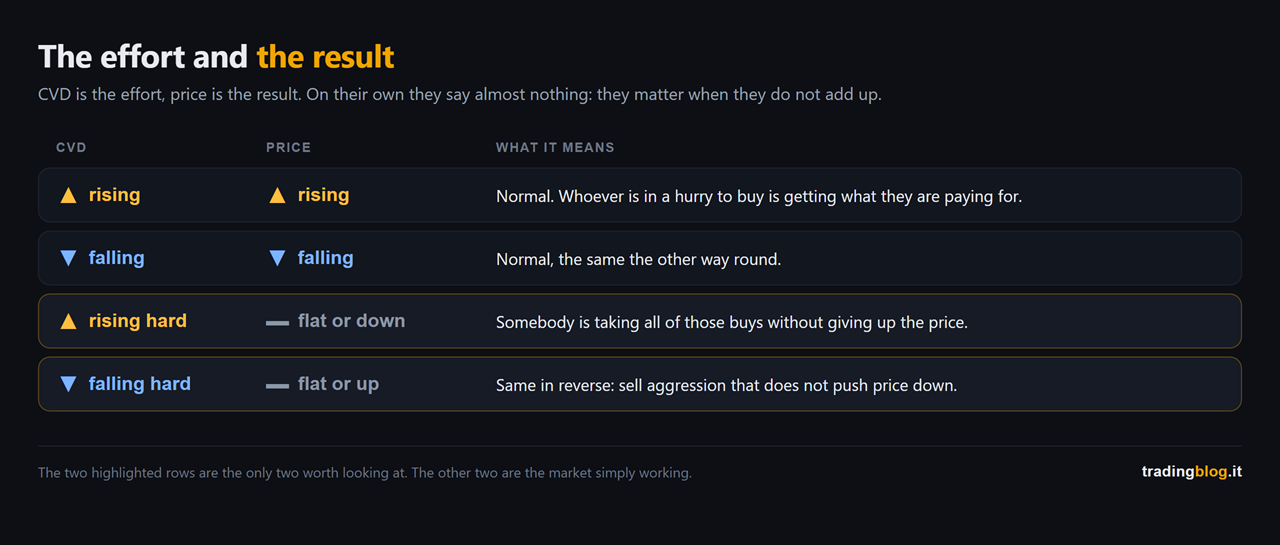1280x545 pixels.
Task: Click the title 'The effort and the result'
Action: click(216, 57)
